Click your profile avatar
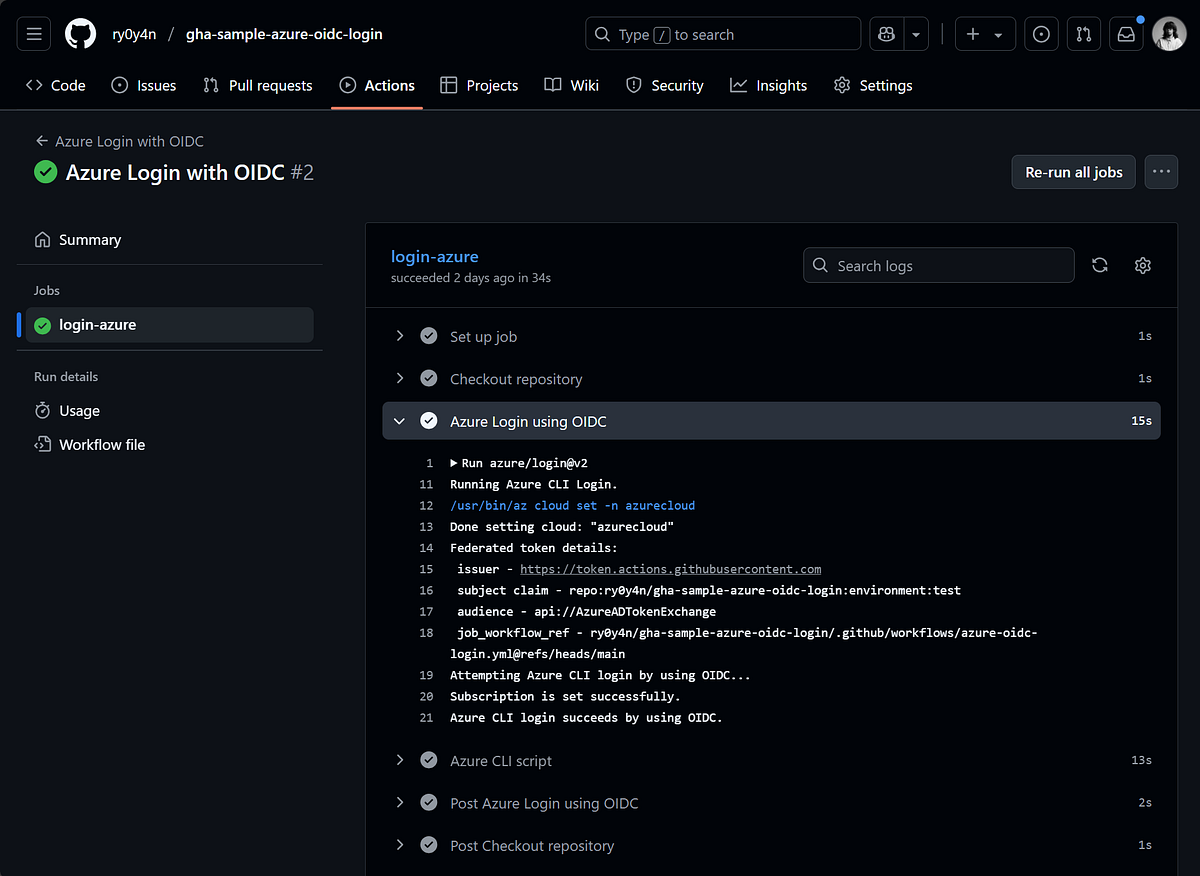This screenshot has height=876, width=1200. click(1168, 33)
